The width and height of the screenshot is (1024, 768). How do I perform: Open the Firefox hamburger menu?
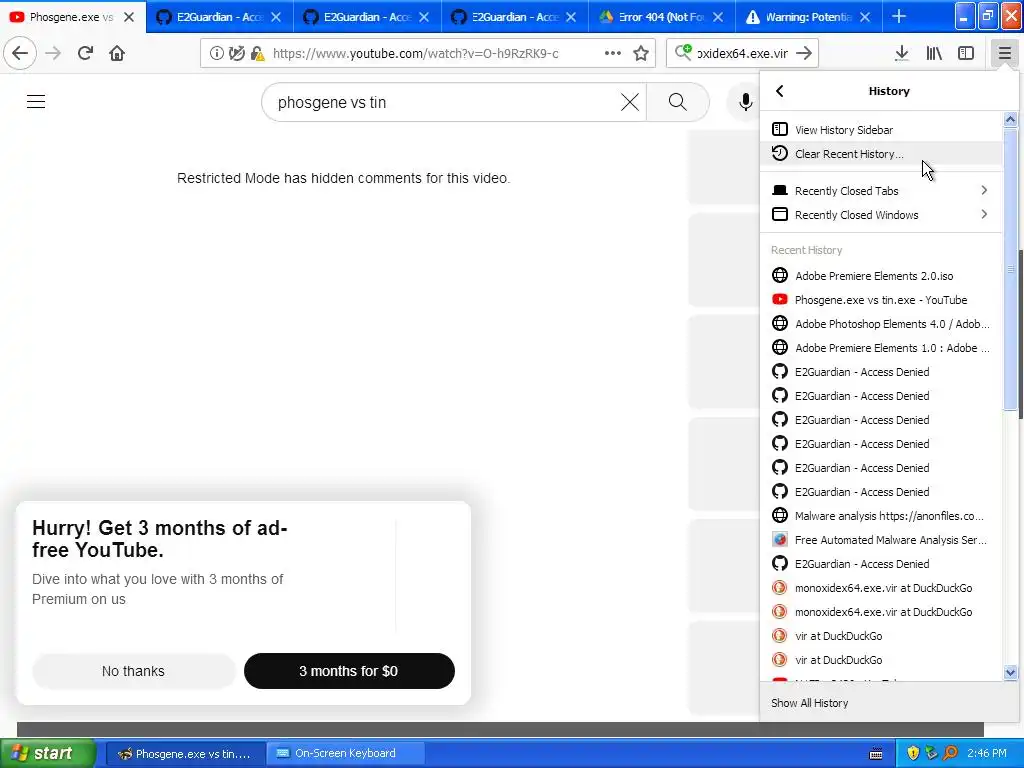(x=1004, y=54)
